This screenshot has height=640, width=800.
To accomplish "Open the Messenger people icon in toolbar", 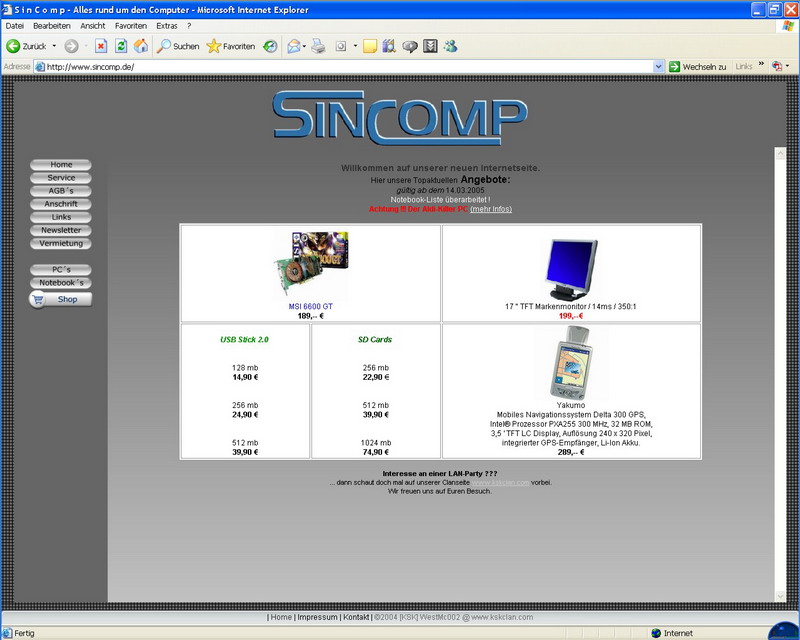I will [x=450, y=46].
